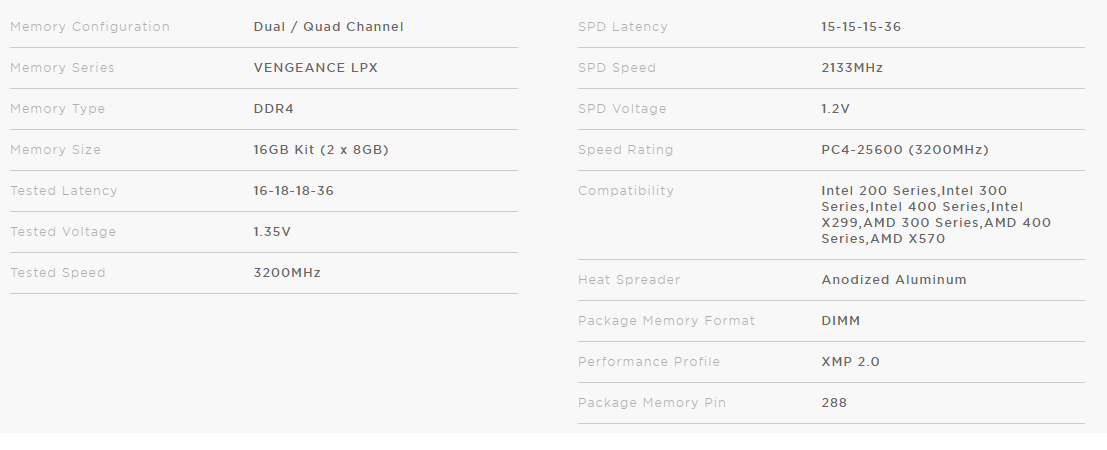Click the 16GB Kit (2 x 8GB) text
Screen dimensions: 1107x450
point(320,150)
